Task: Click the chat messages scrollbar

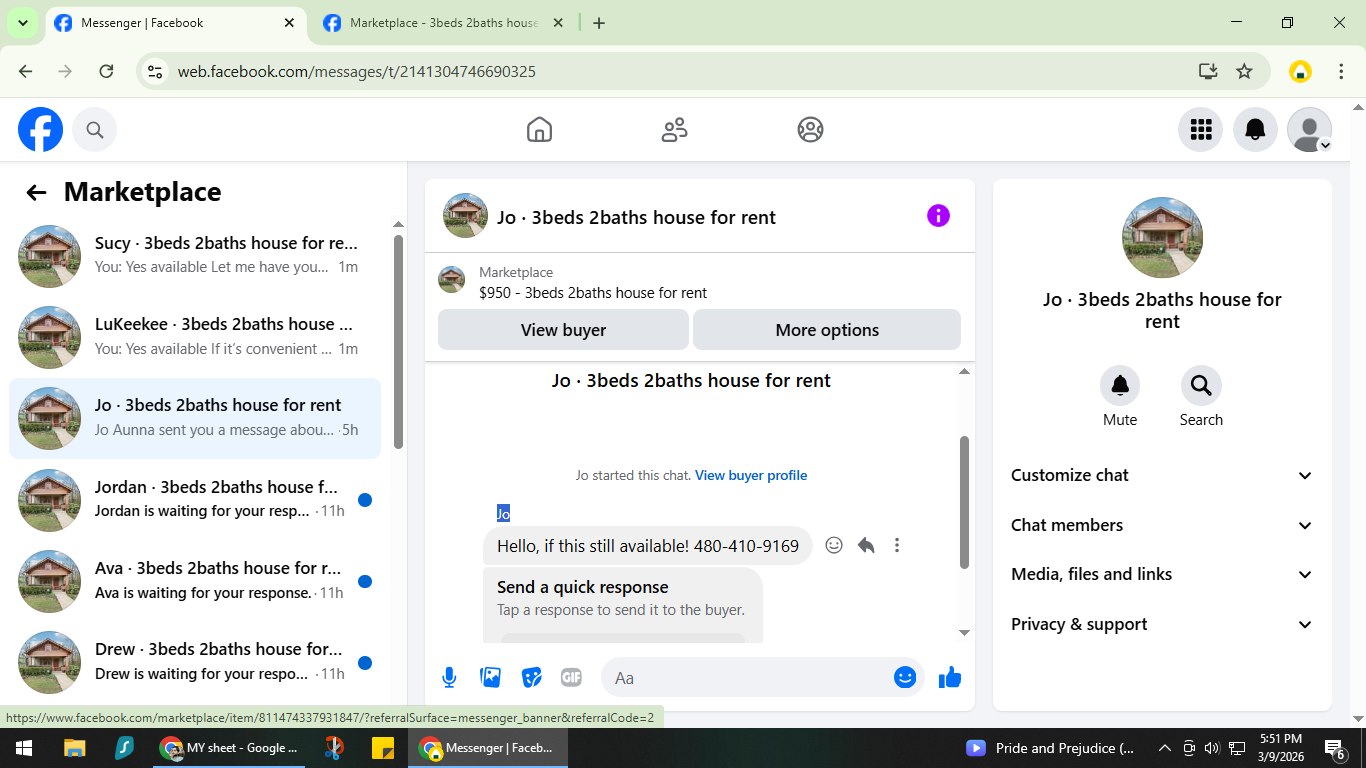Action: click(964, 502)
